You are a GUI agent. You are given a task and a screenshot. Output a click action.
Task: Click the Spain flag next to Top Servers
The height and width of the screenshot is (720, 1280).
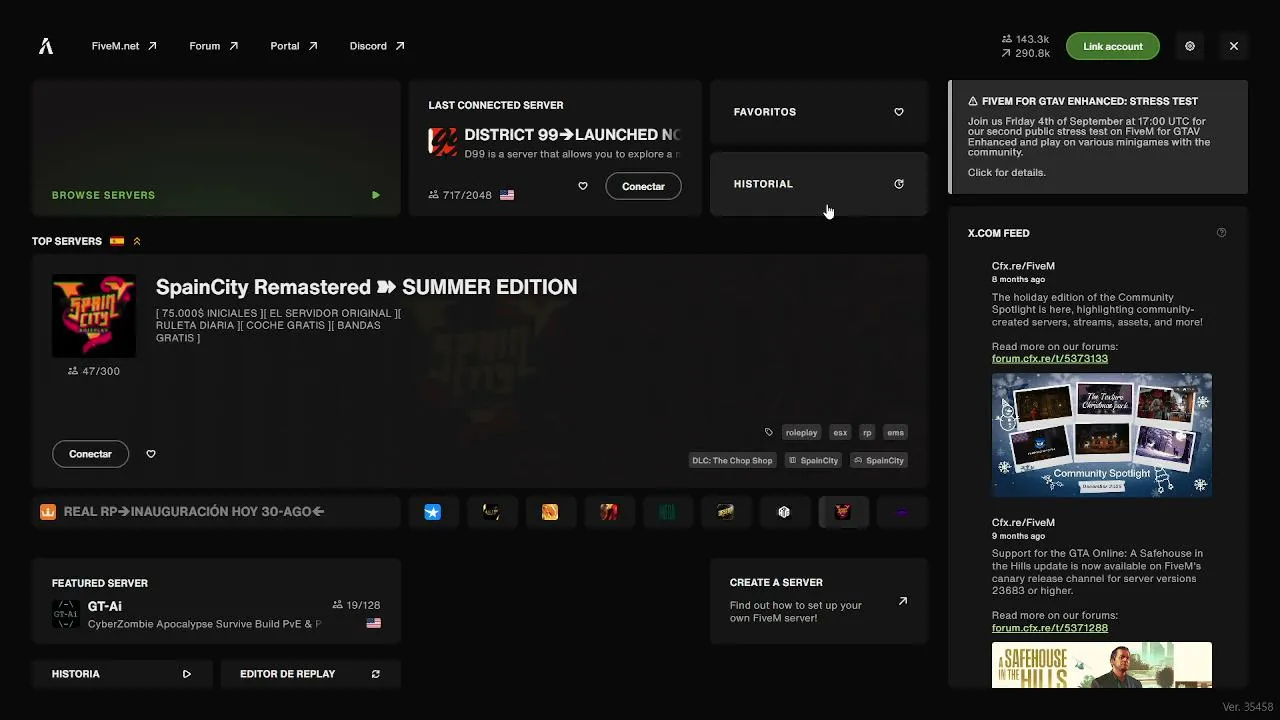coord(117,241)
